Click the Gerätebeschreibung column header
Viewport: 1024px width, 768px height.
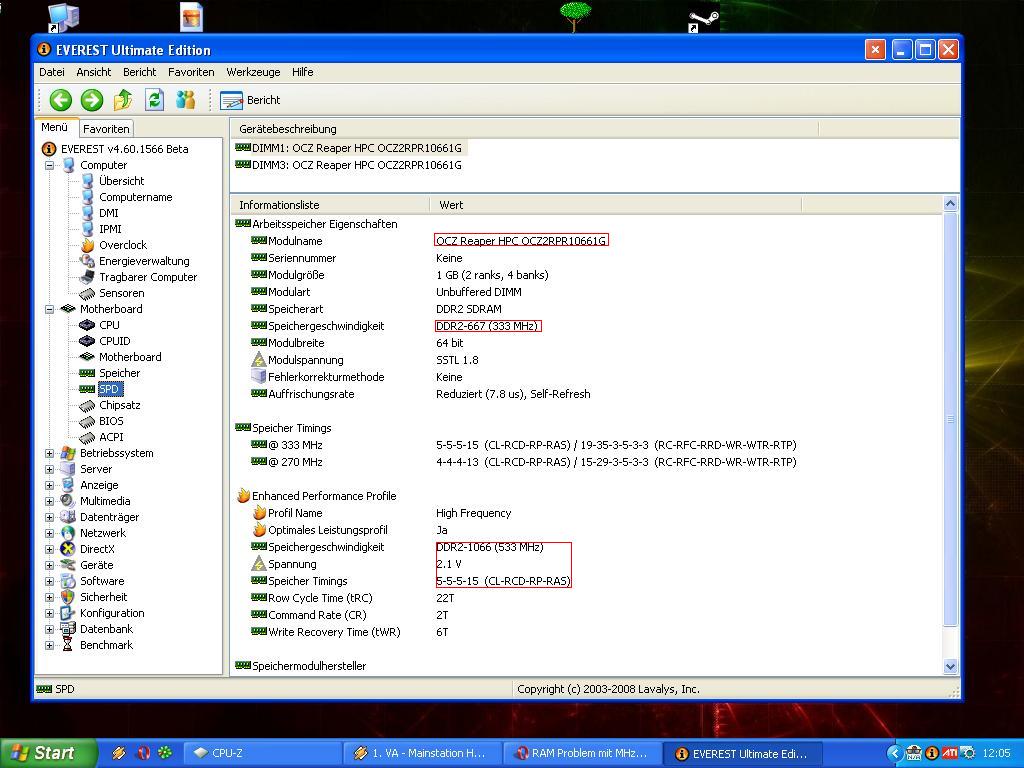[524, 129]
